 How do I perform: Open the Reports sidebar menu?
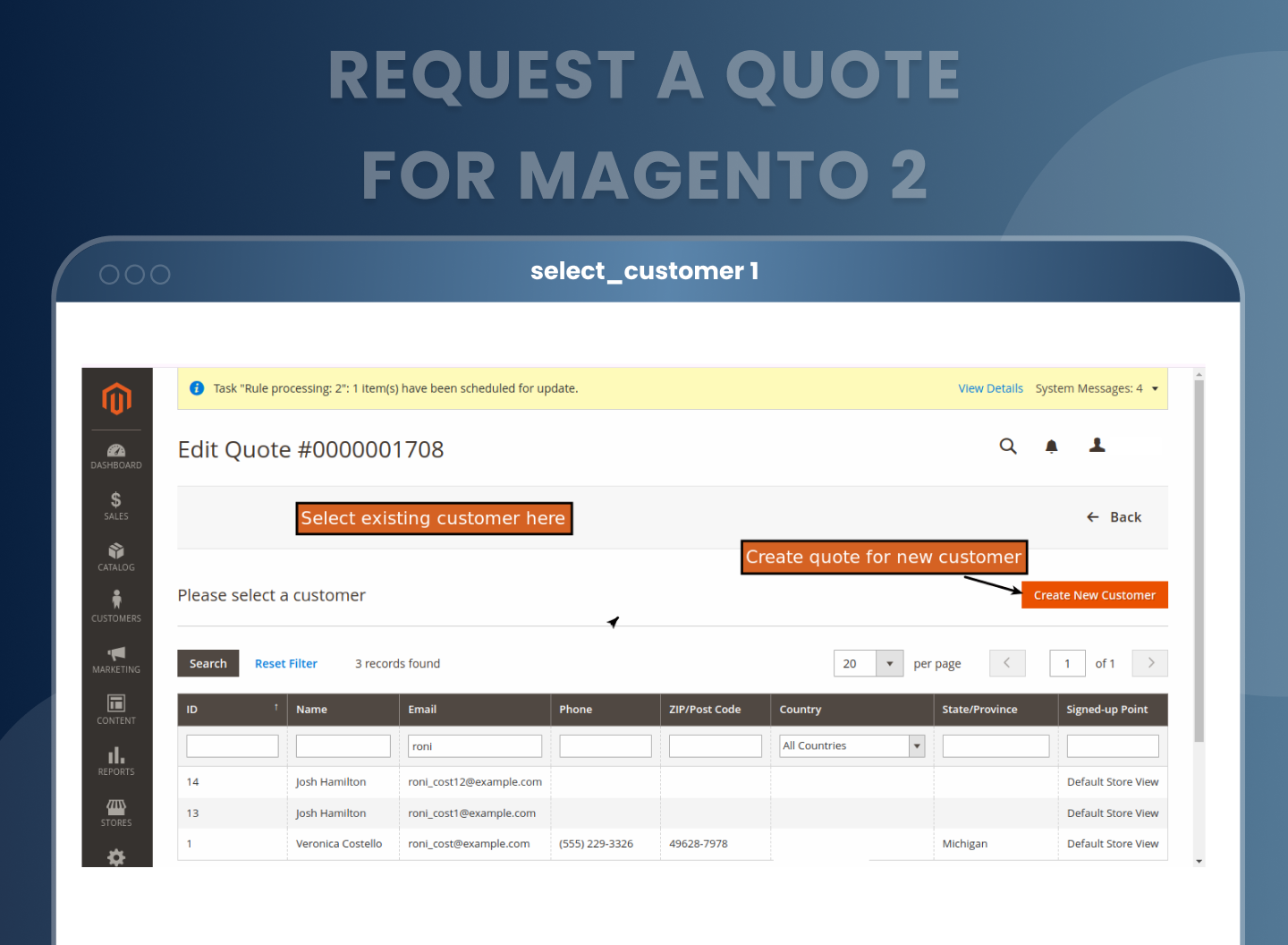116,761
